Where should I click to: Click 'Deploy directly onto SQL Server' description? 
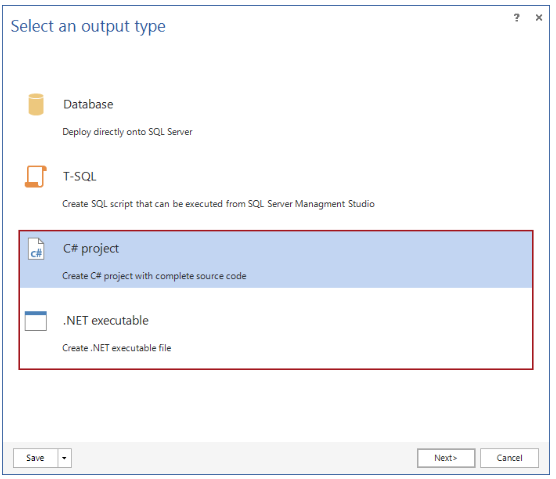click(127, 132)
